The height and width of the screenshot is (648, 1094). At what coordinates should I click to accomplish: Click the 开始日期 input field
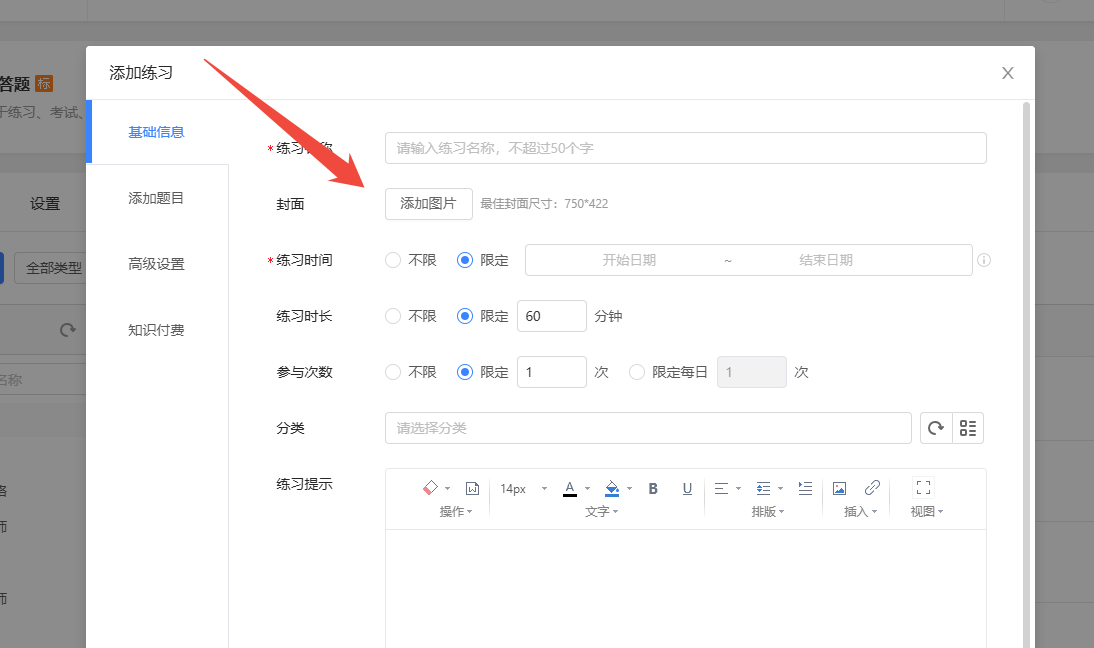[628, 260]
